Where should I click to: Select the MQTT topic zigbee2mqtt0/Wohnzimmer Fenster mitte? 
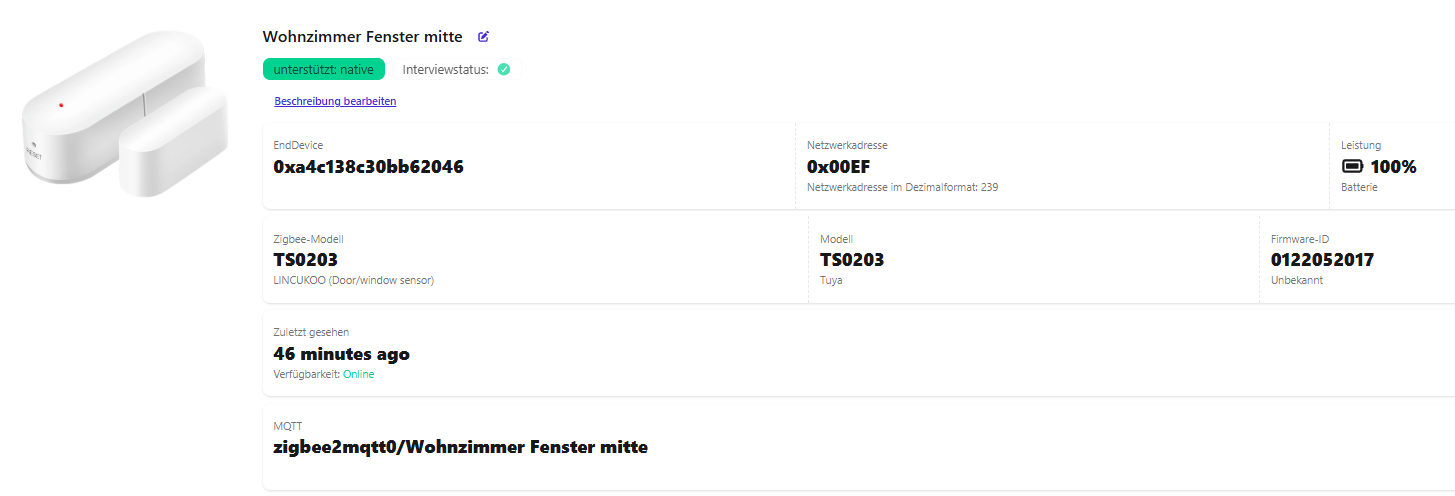(x=460, y=447)
